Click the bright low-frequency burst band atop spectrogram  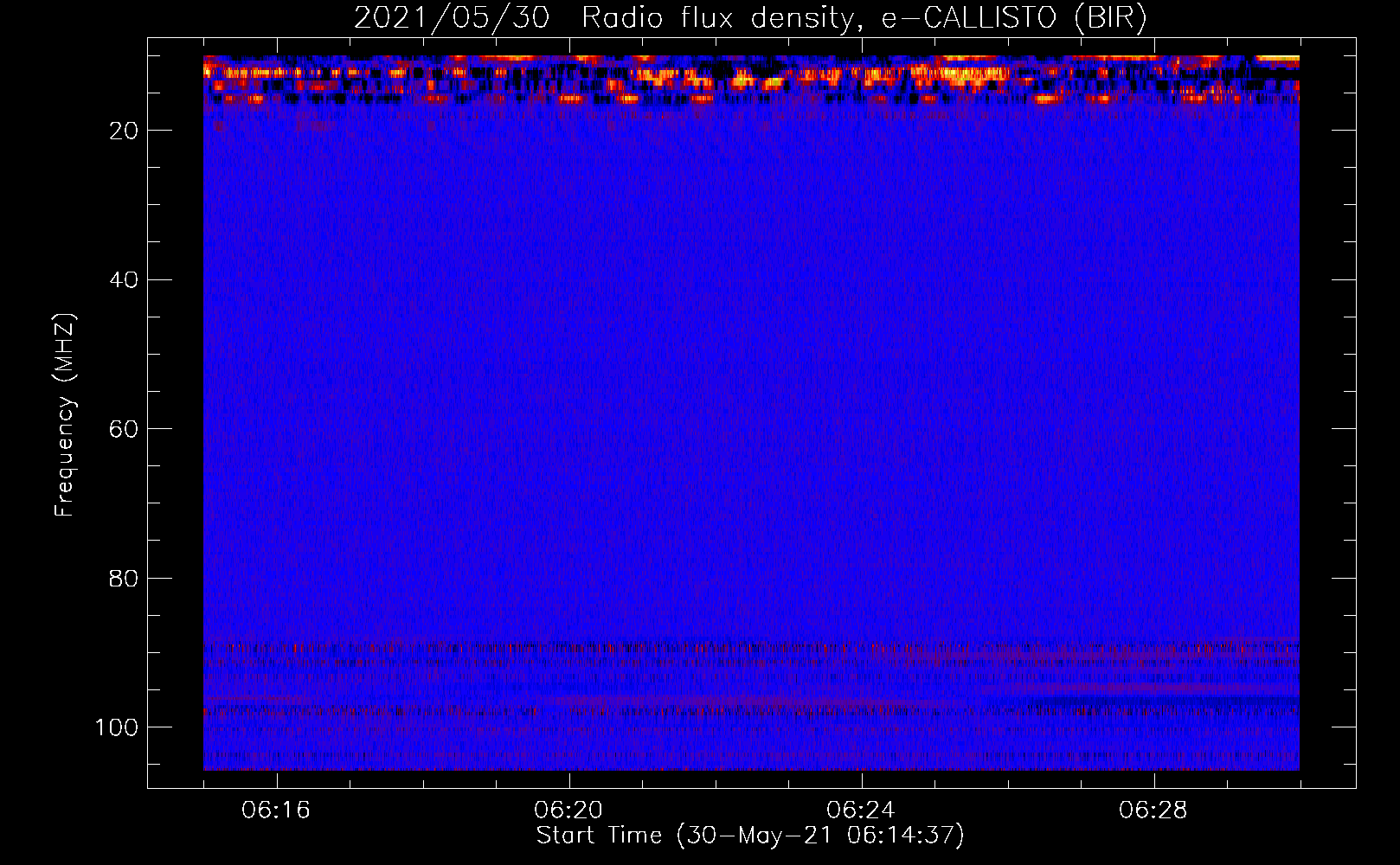(751, 80)
